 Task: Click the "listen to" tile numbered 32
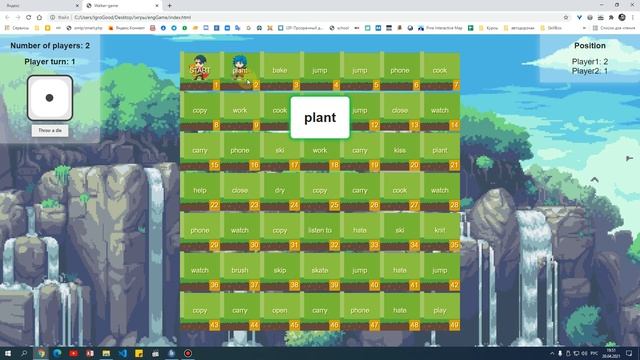click(x=320, y=231)
